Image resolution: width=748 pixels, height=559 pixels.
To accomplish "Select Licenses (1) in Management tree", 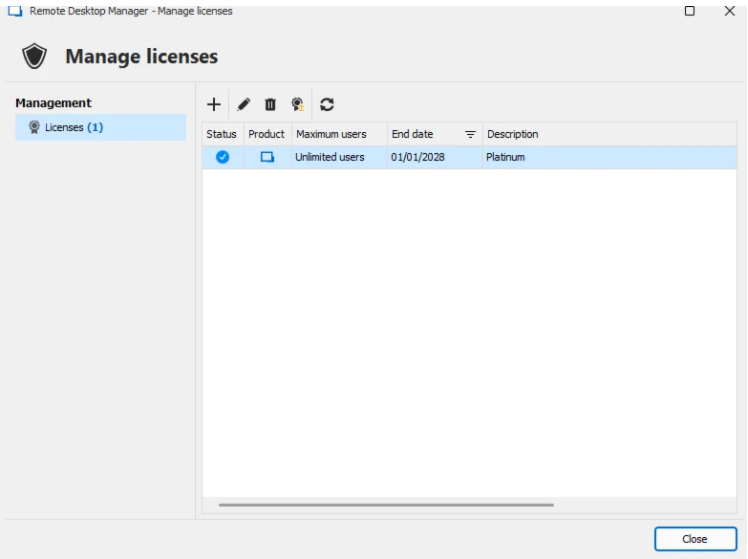I will [x=73, y=127].
